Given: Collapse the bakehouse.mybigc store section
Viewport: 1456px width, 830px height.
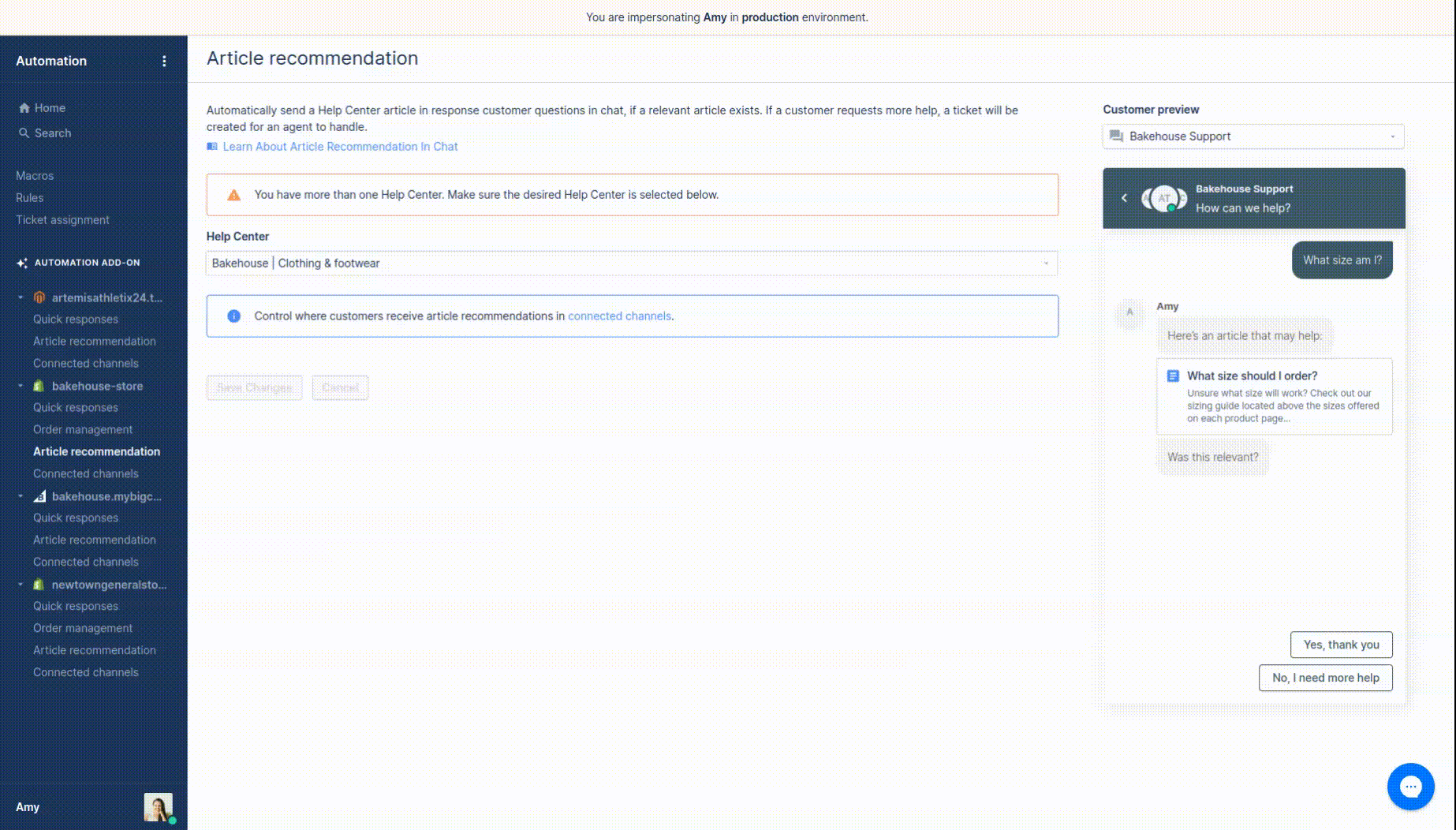Looking at the screenshot, I should pos(21,496).
